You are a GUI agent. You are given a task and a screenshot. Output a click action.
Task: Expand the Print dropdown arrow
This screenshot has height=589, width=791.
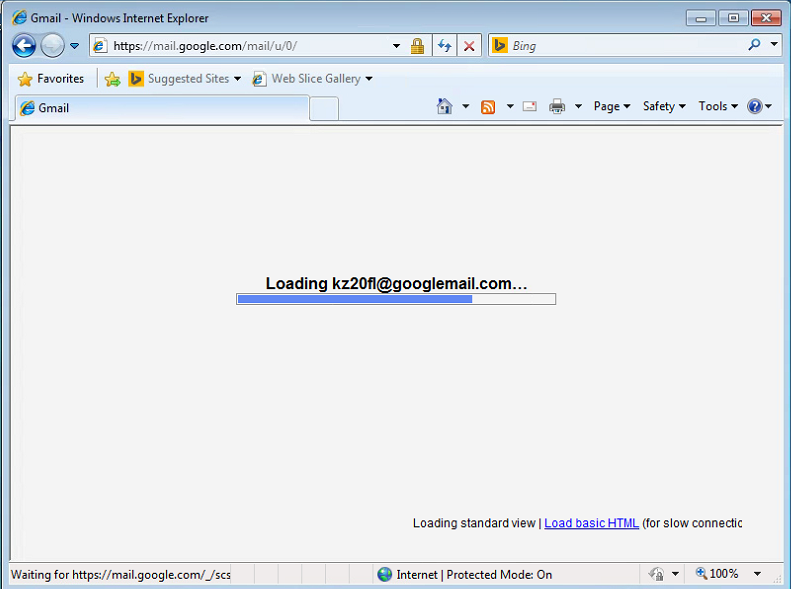[579, 106]
